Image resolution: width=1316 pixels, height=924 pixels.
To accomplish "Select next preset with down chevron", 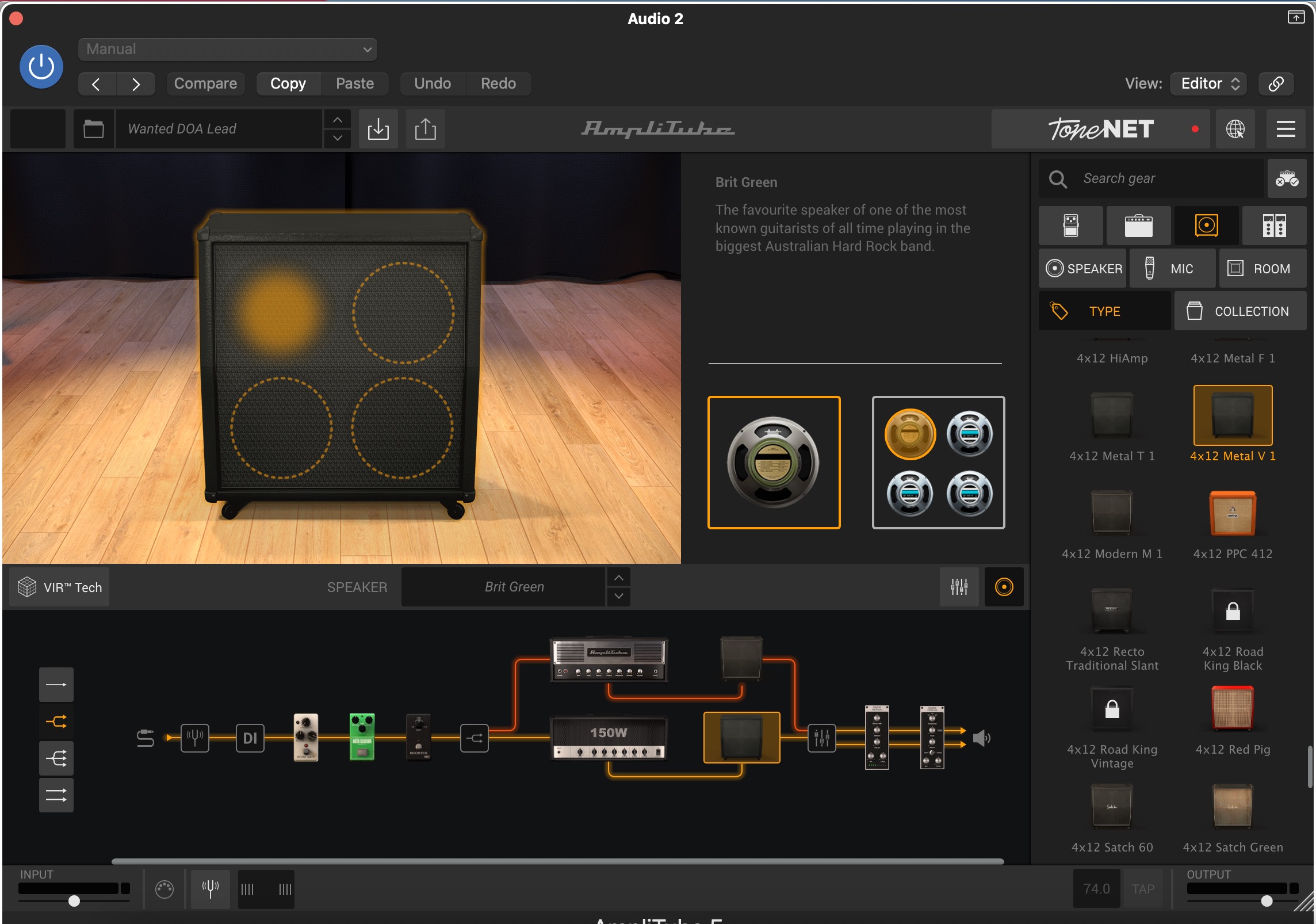I will click(x=338, y=138).
